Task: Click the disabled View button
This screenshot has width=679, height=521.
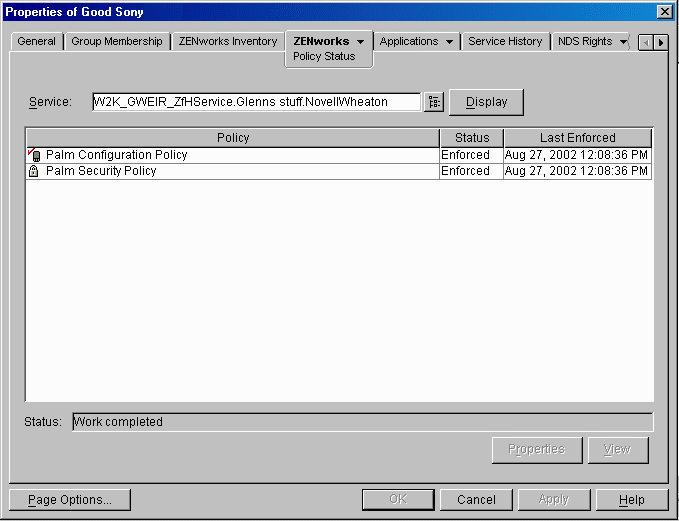Action: click(x=618, y=450)
